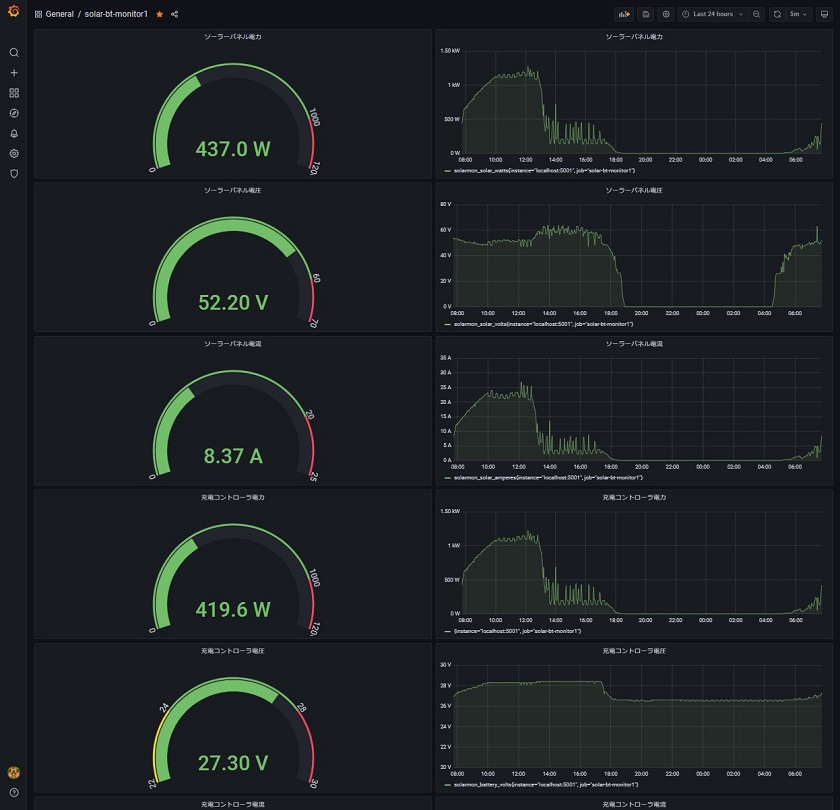Image resolution: width=840 pixels, height=810 pixels.
Task: Open the Dashboards grid icon in sidebar
Action: point(14,93)
